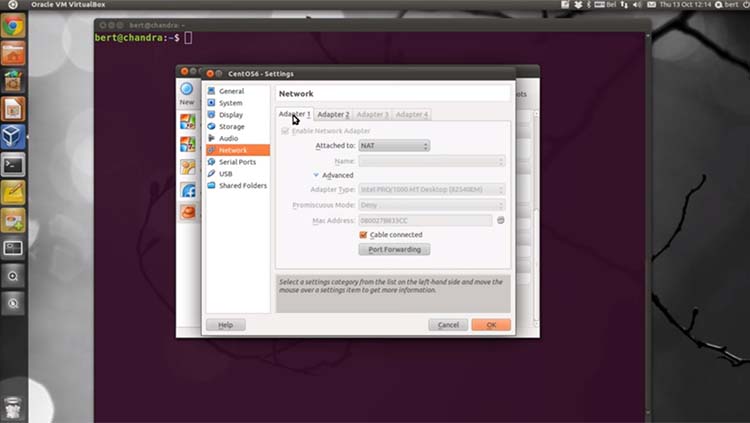Switch to the Adapter 4 tab
The height and width of the screenshot is (423, 750).
click(x=411, y=114)
